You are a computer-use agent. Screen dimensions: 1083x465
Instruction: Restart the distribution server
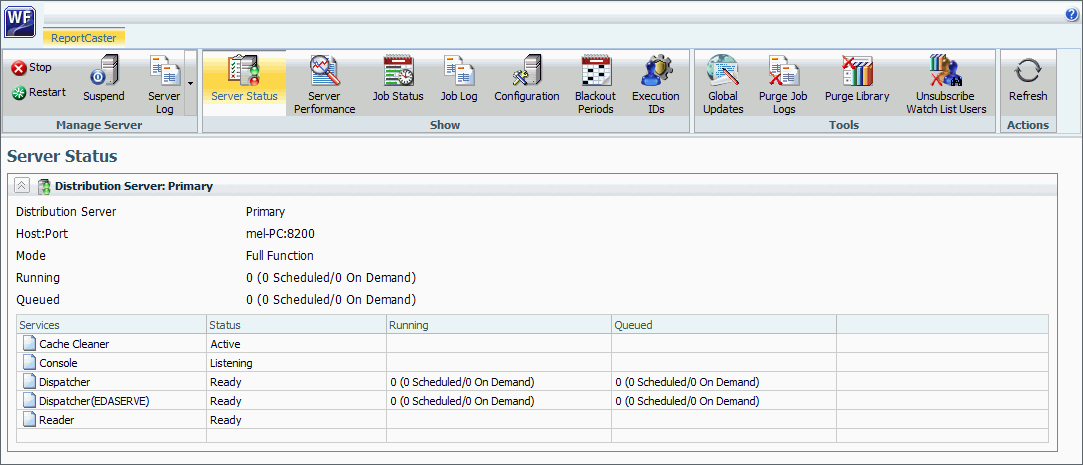[x=39, y=93]
